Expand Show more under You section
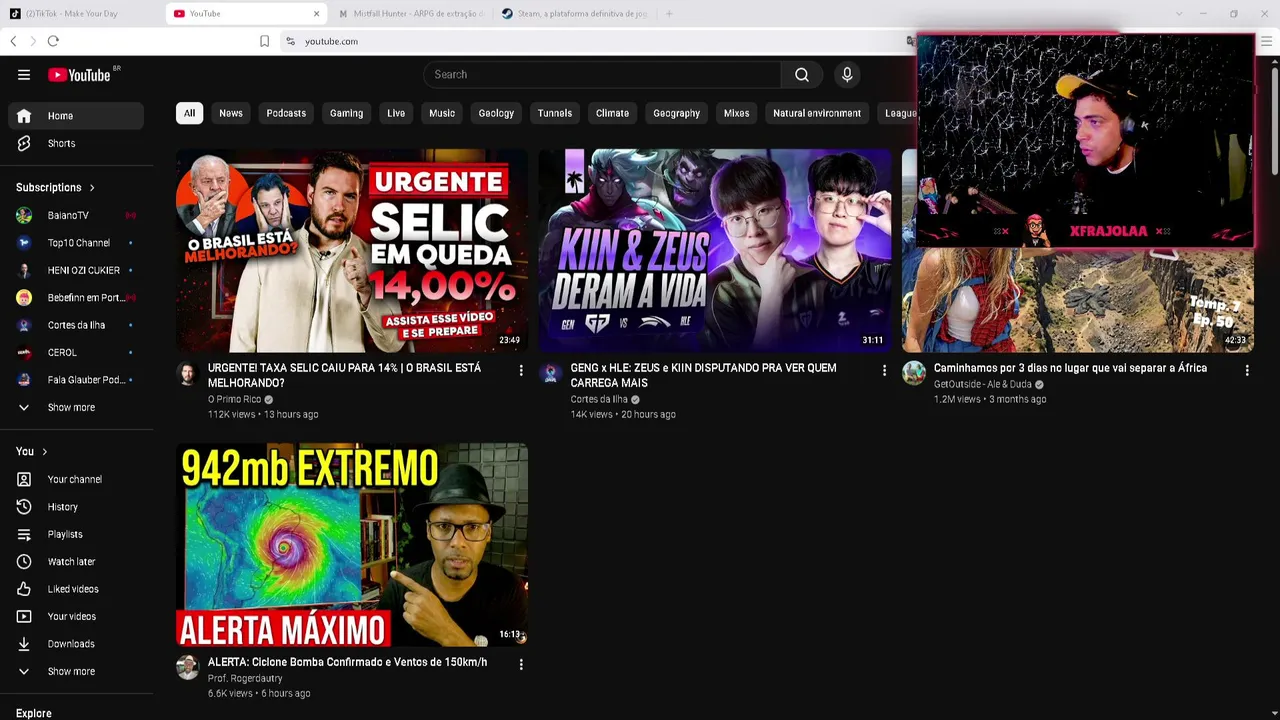1280x720 pixels. point(76,672)
